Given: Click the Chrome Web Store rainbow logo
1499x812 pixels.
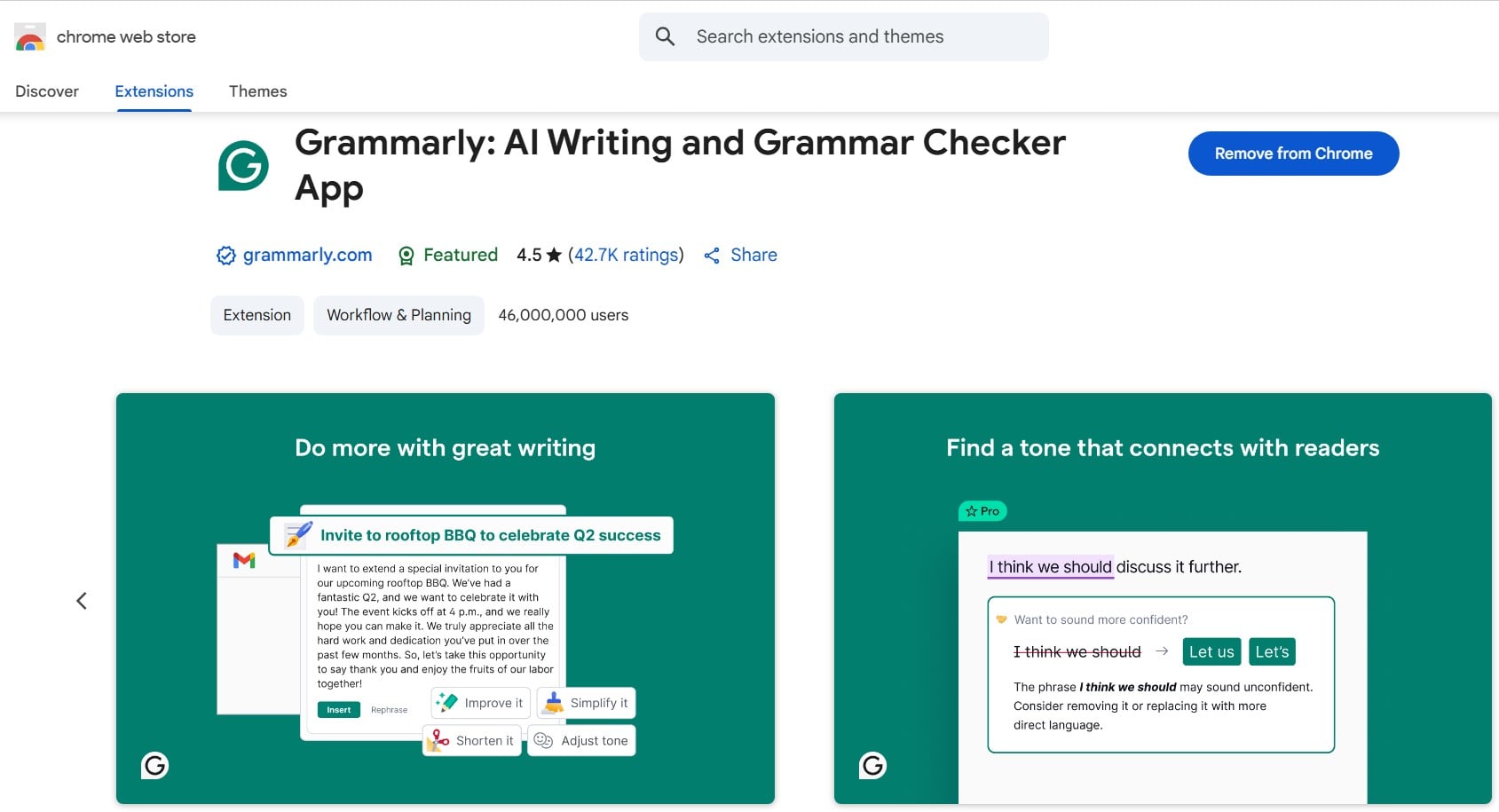Looking at the screenshot, I should [x=30, y=37].
